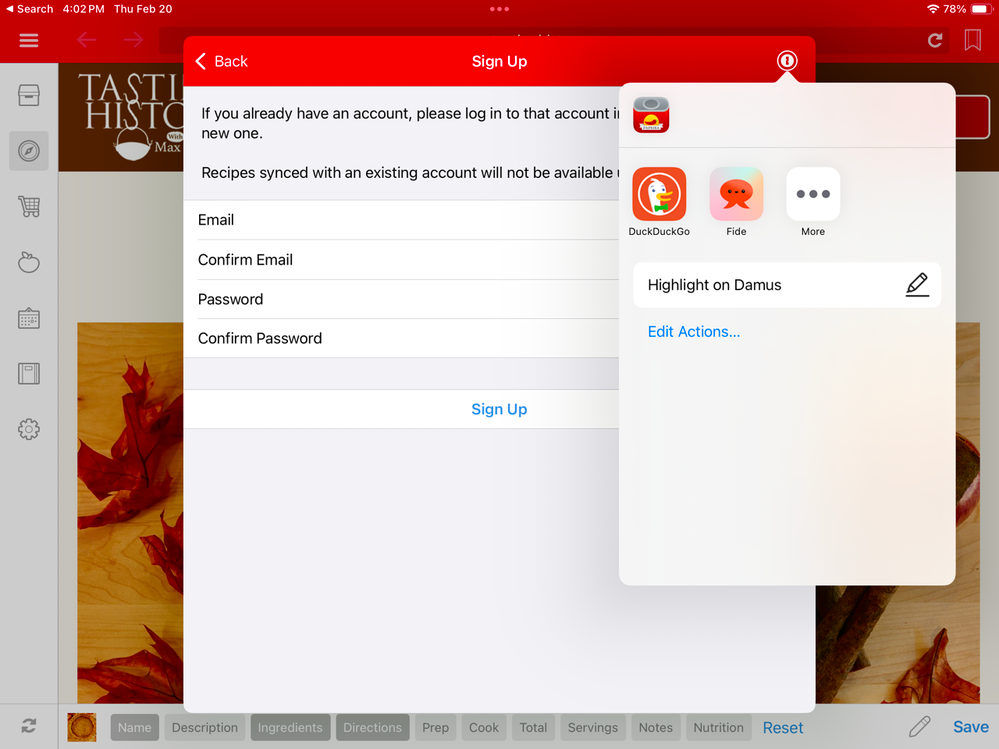Tap Back in the Sign Up dialog
This screenshot has width=999, height=749.
coord(221,61)
